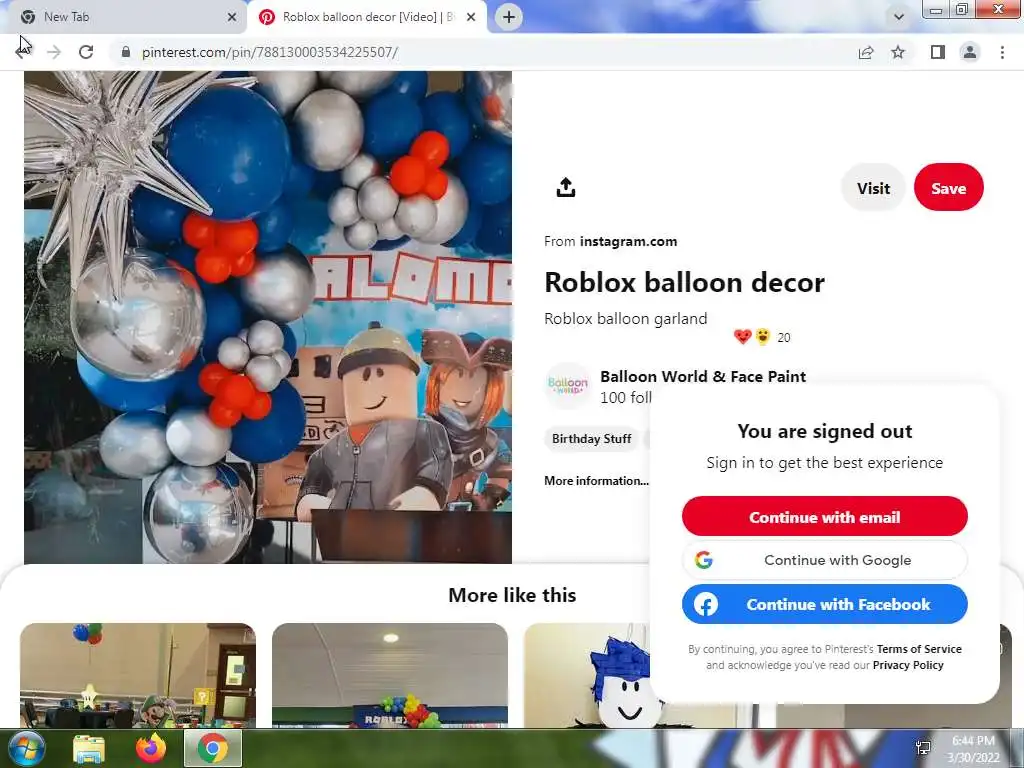This screenshot has width=1024, height=768.
Task: Click the You are signed out heading
Action: click(x=825, y=431)
